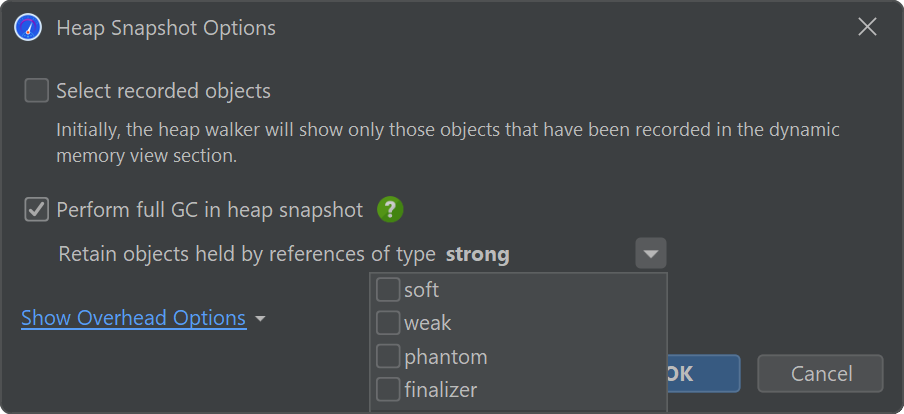Click the finalizer label in the list
The image size is (904, 414).
440,390
